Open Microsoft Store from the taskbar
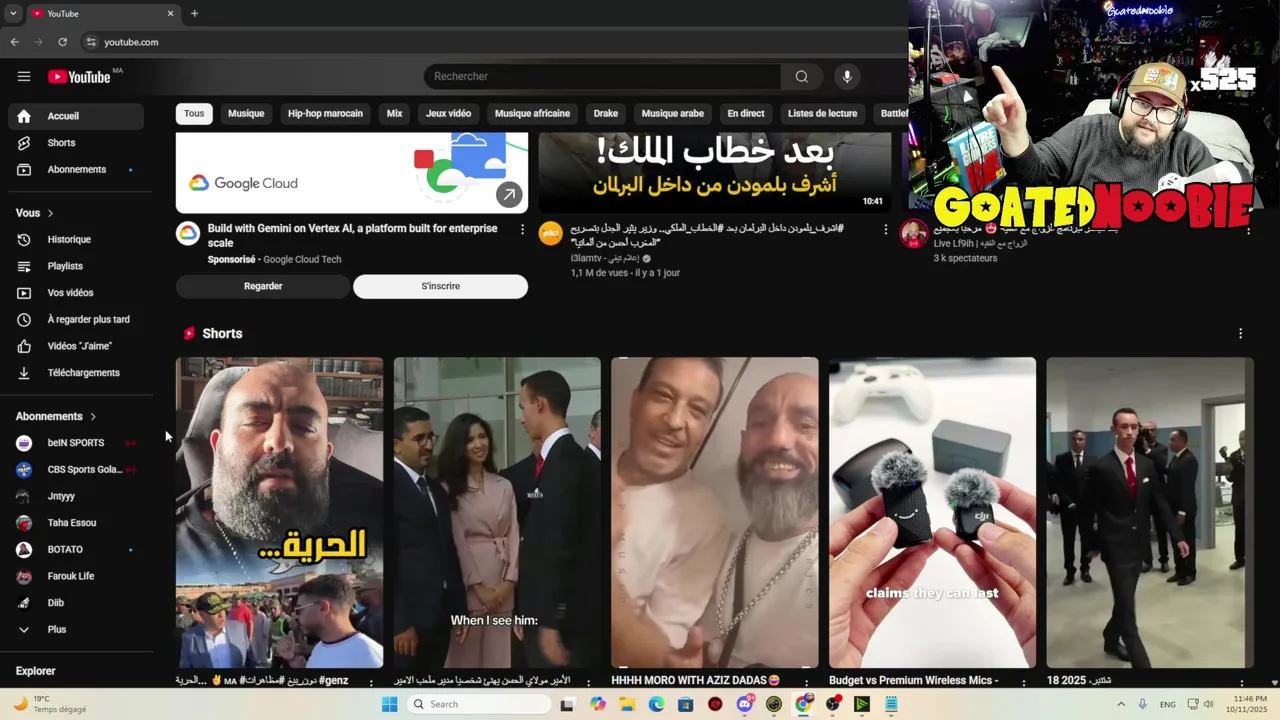Screen dimensions: 1280x720 tap(685, 704)
